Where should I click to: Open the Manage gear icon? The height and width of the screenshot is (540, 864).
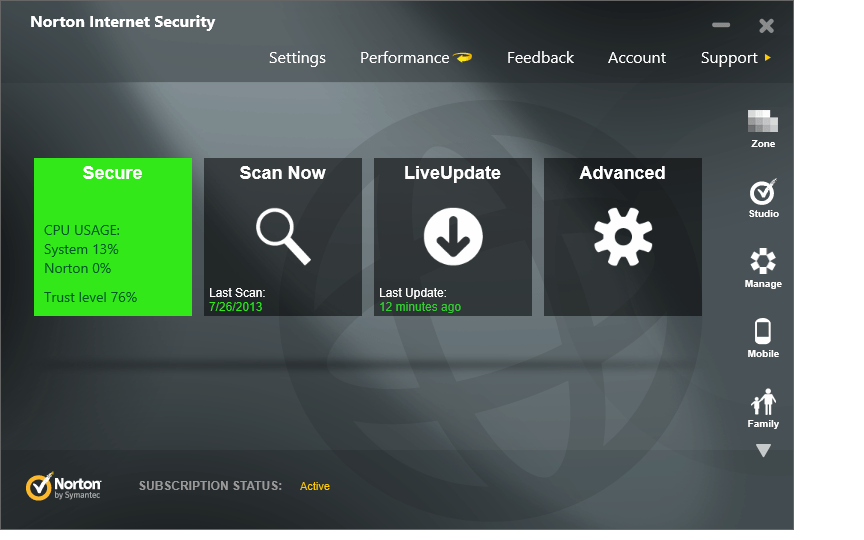pos(763,262)
